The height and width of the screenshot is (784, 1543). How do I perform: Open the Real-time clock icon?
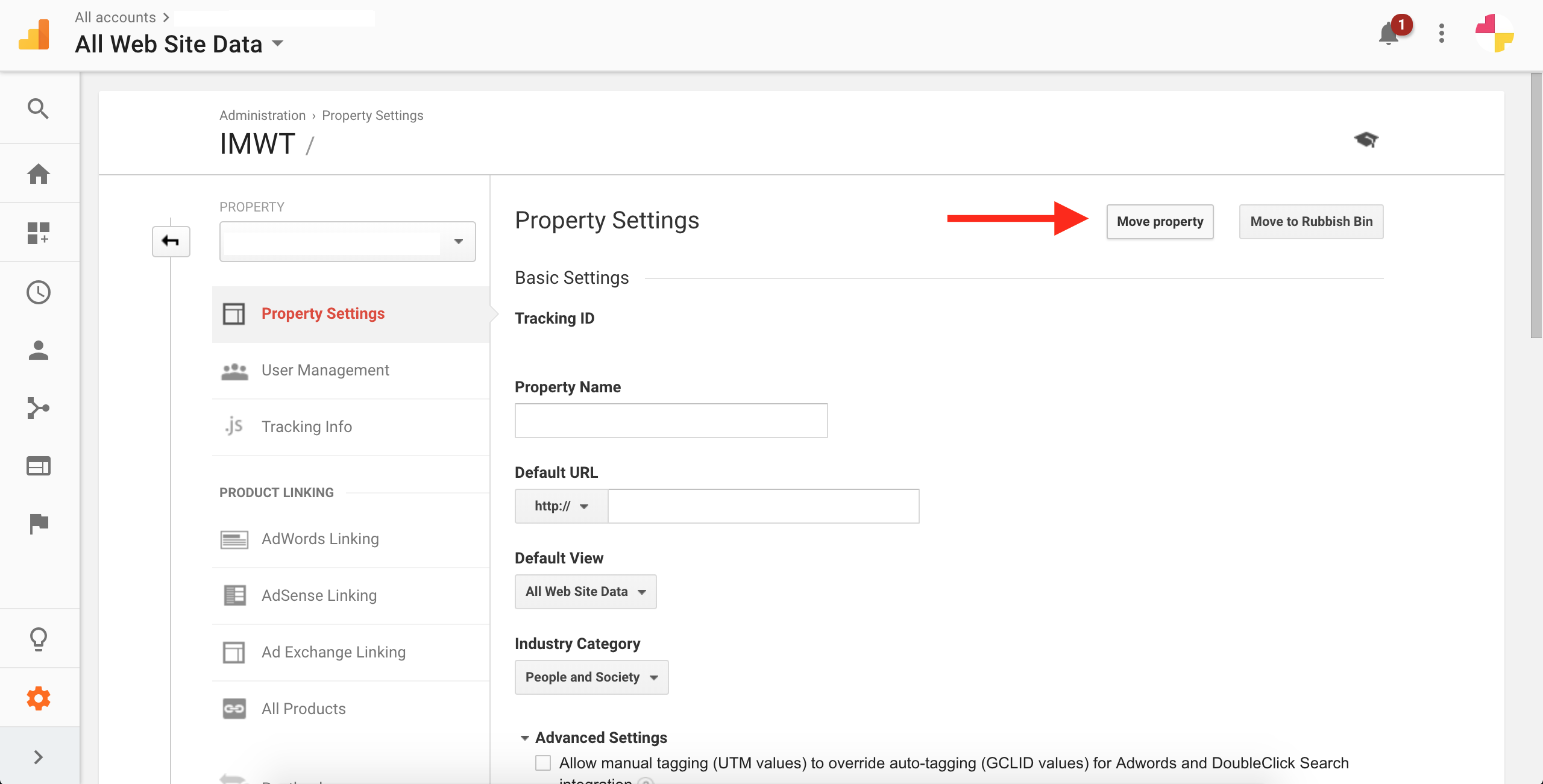(x=38, y=292)
